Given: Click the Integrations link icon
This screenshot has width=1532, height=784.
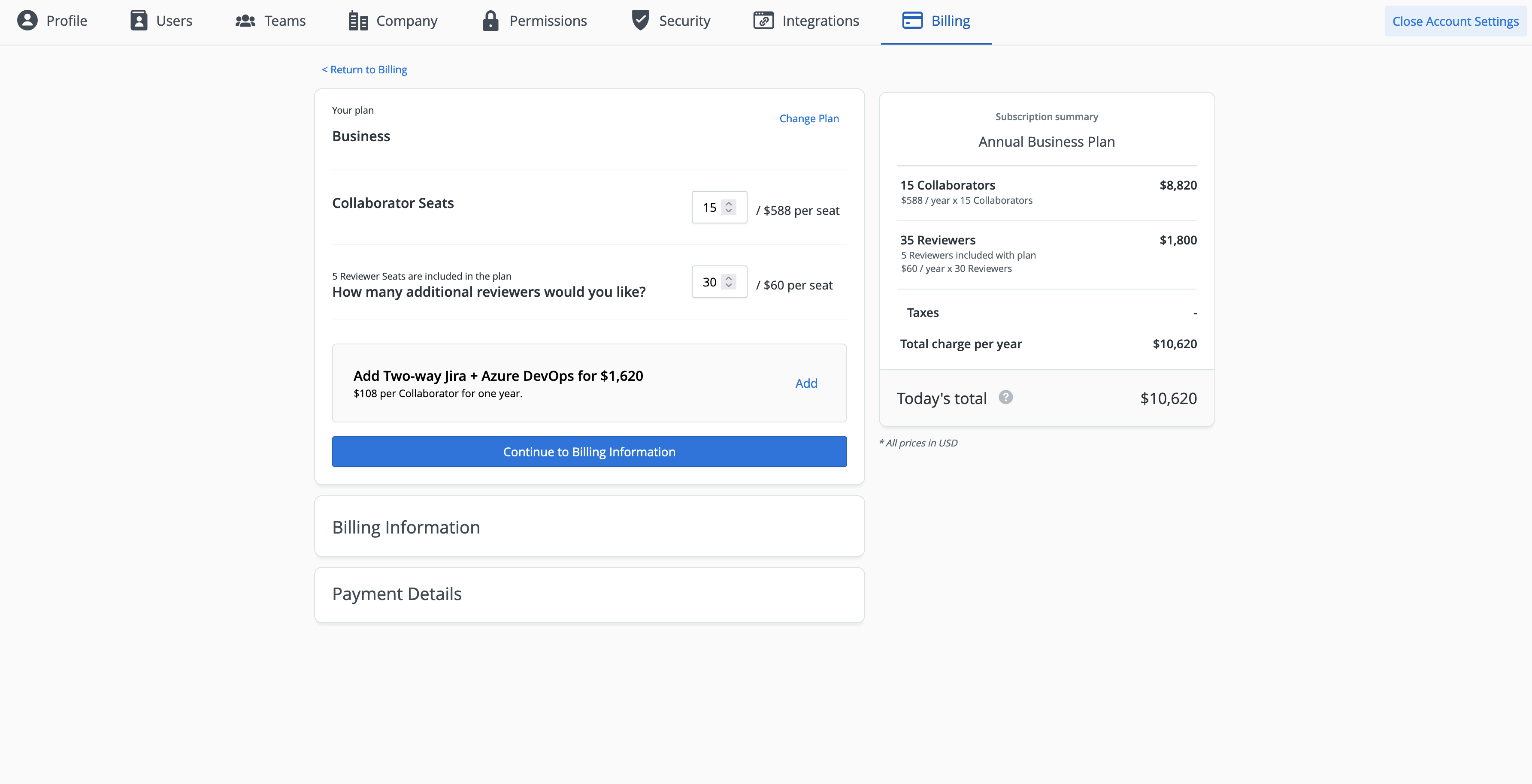Looking at the screenshot, I should pyautogui.click(x=763, y=21).
